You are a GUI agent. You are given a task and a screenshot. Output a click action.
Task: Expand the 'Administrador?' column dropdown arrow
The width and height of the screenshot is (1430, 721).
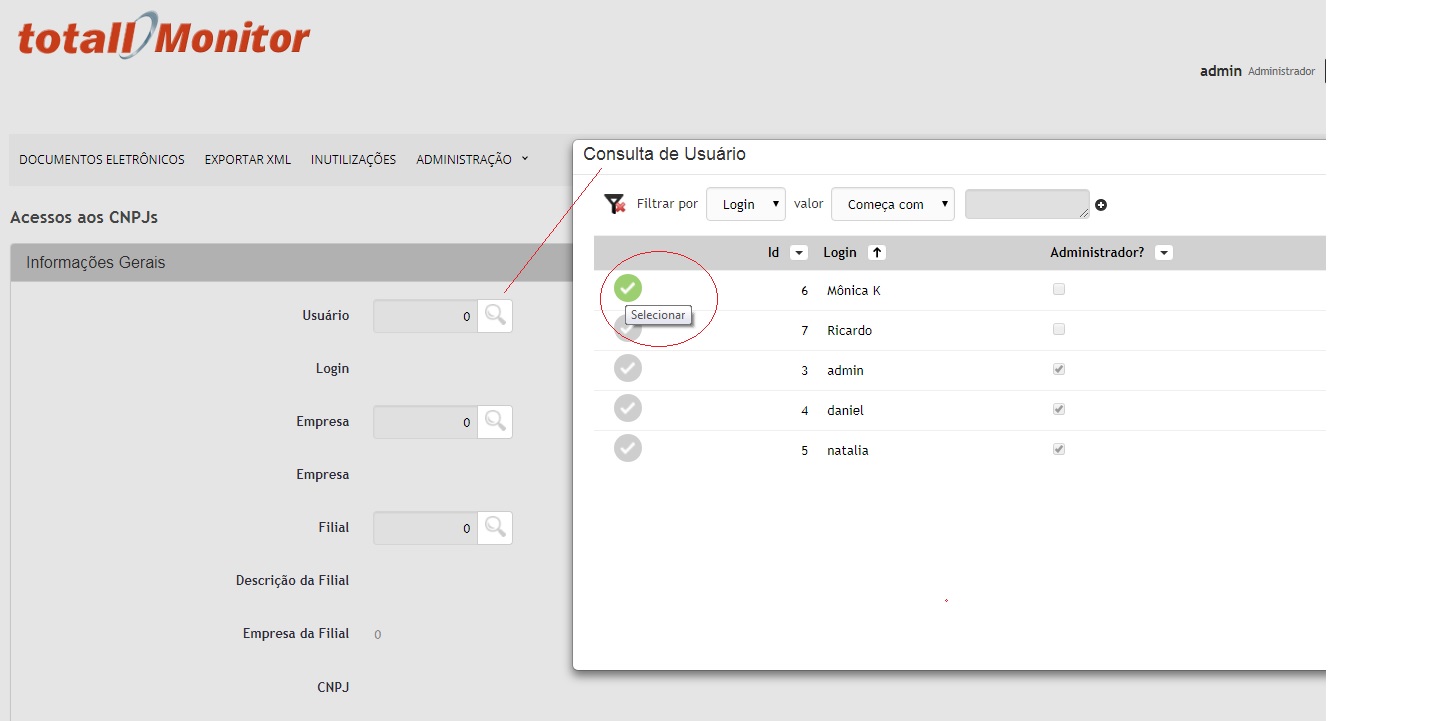(1163, 253)
